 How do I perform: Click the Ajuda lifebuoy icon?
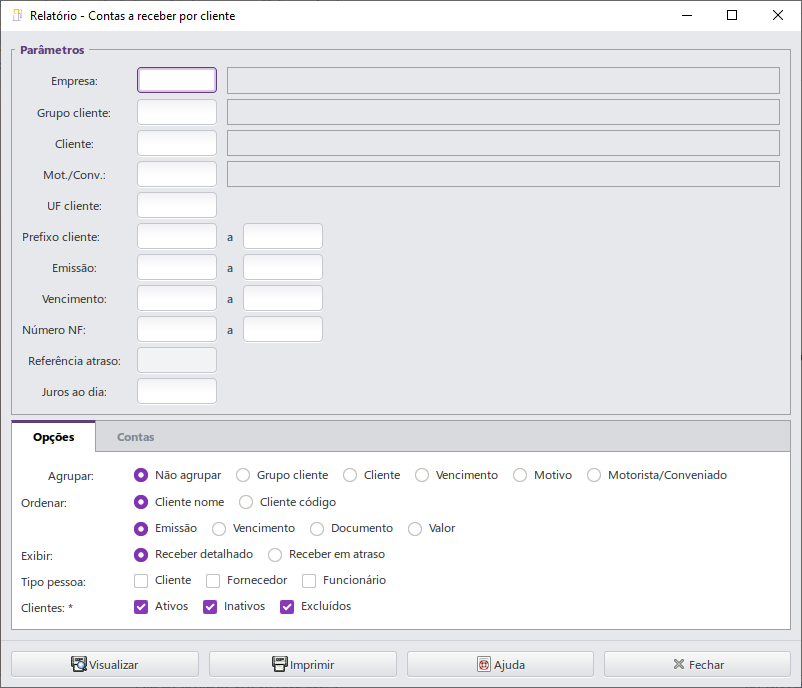click(x=484, y=664)
